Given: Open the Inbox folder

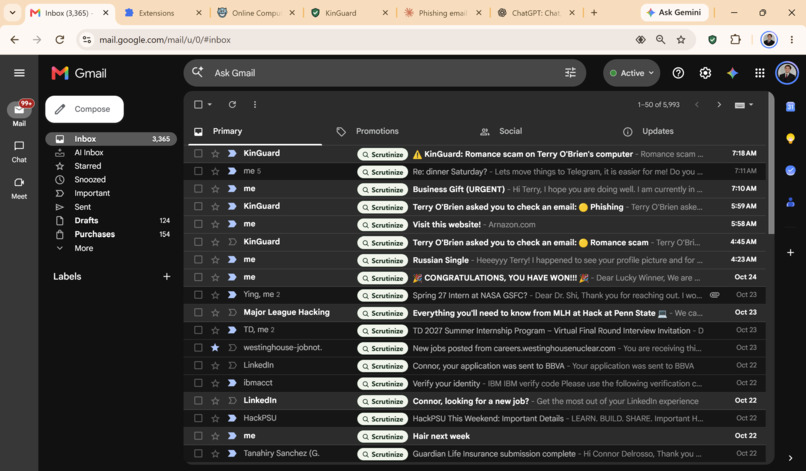Looking at the screenshot, I should tap(111, 139).
